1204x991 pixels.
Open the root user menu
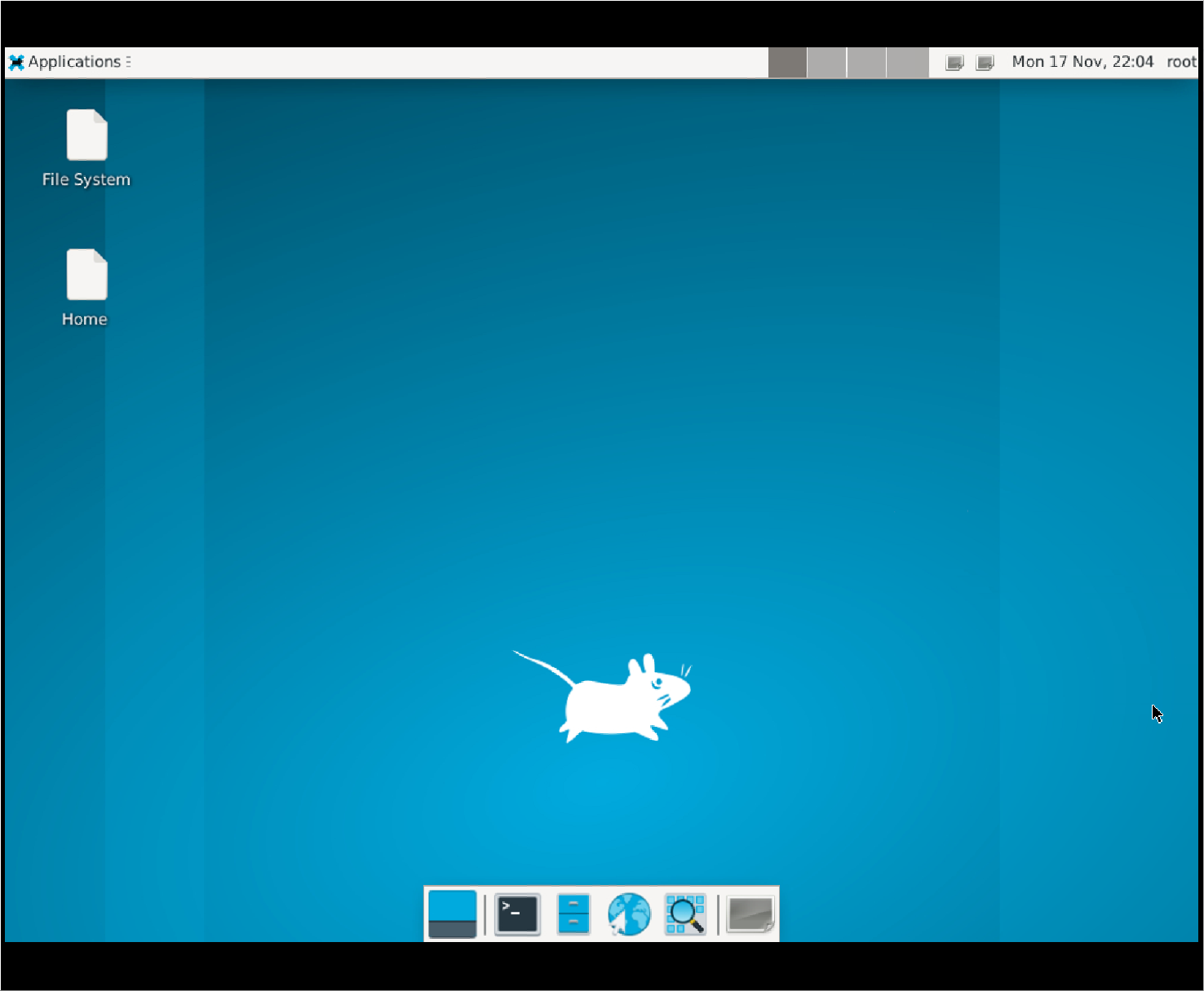[x=1181, y=62]
